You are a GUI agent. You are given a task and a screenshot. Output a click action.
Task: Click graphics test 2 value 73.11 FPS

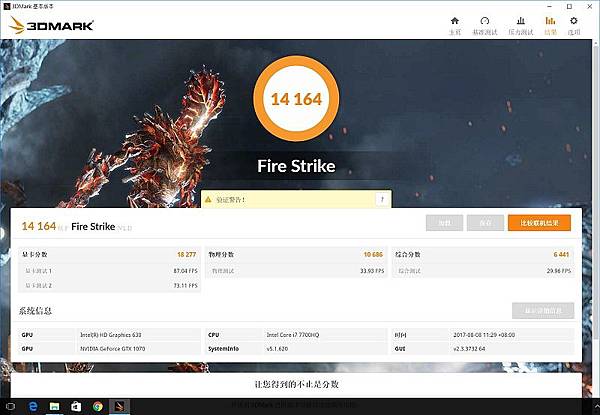(x=186, y=285)
